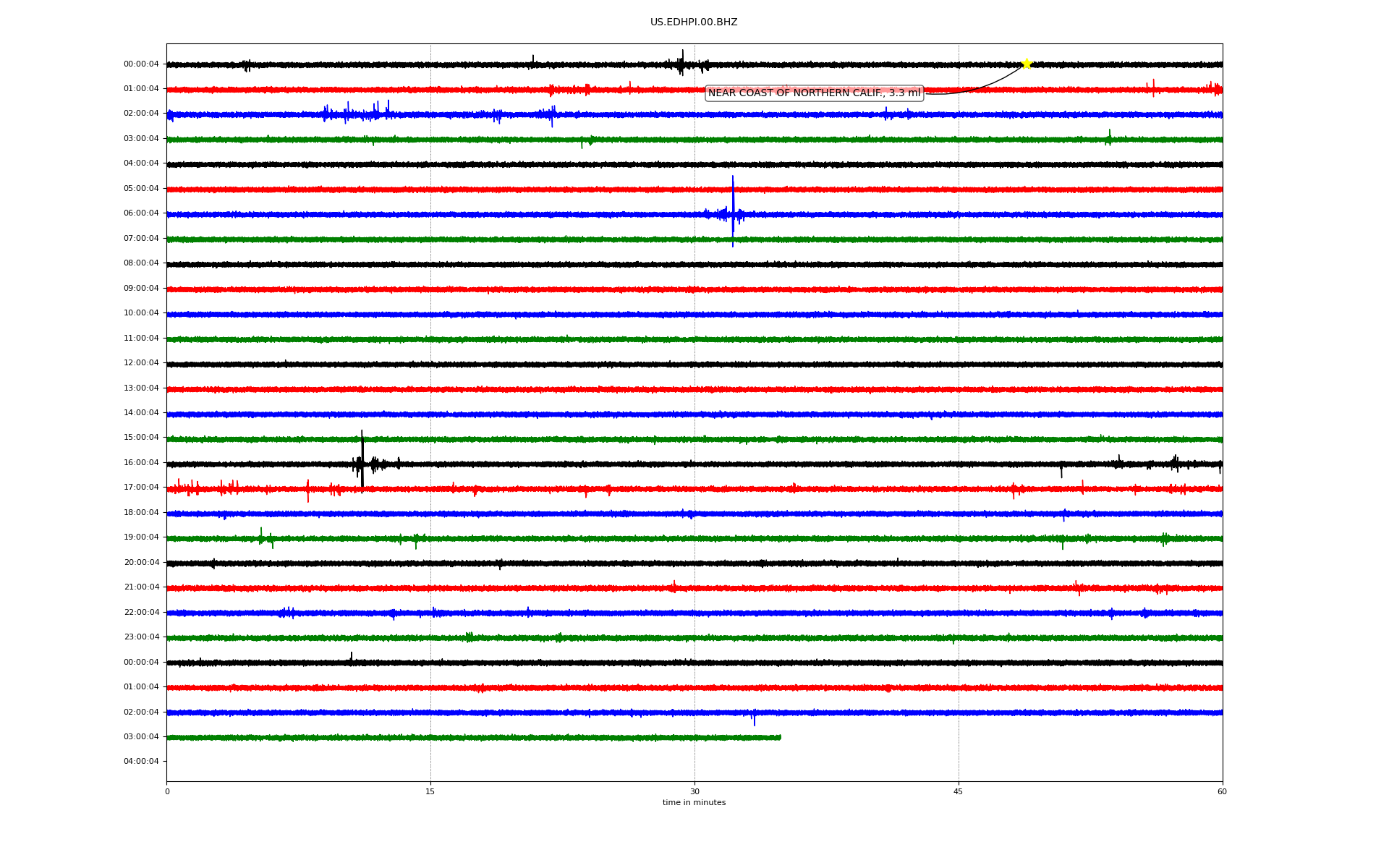Click the blue downward spike on 02:00:04 bottom trace
Screen dimensions: 1389x868
pyautogui.click(x=755, y=719)
